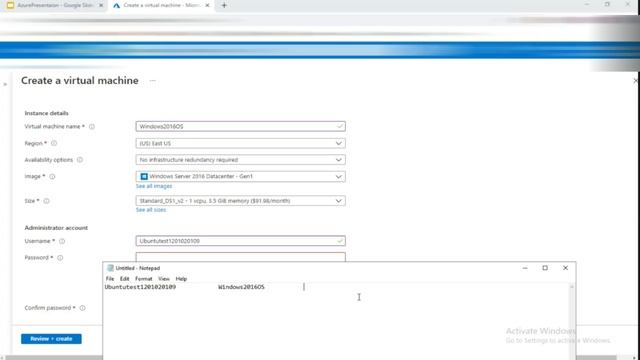Click the Password input field
This screenshot has height=360, width=640.
click(x=240, y=257)
